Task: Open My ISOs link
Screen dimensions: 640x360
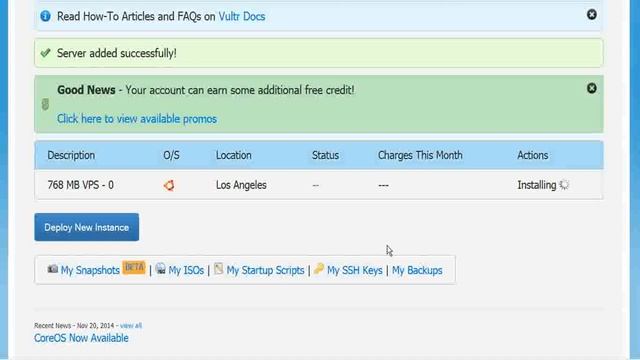Action: coord(186,270)
